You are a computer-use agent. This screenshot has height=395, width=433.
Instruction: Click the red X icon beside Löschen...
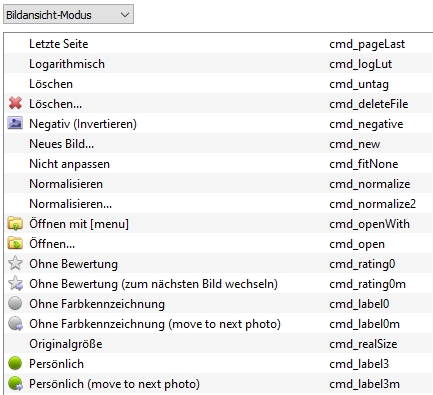pyautogui.click(x=15, y=103)
